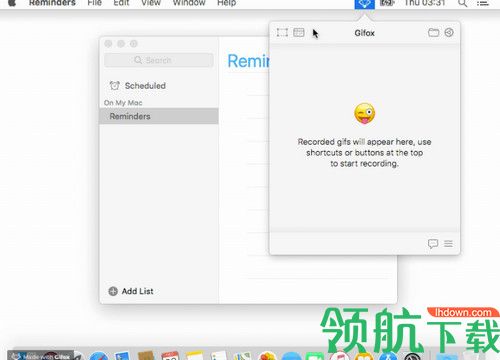Open the Window menu
The height and width of the screenshot is (360, 500).
pos(189,3)
